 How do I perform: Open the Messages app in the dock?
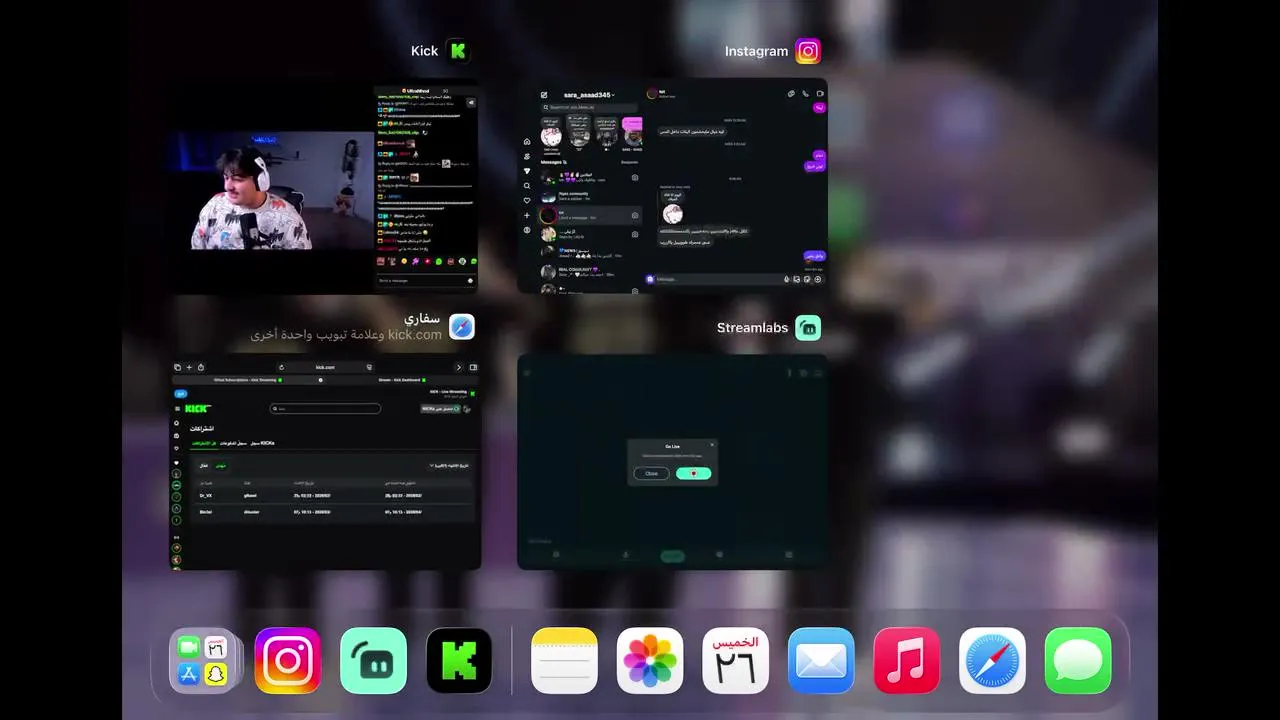pos(1078,661)
